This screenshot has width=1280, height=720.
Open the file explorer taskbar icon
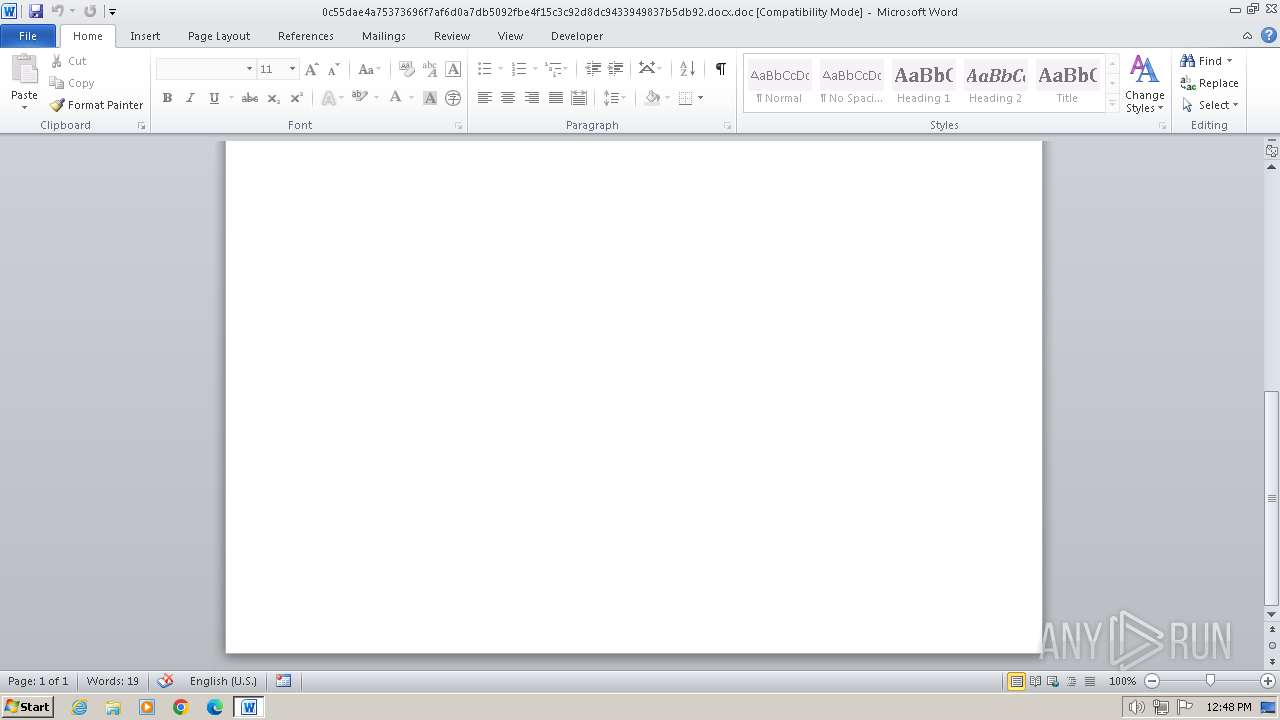[113, 707]
